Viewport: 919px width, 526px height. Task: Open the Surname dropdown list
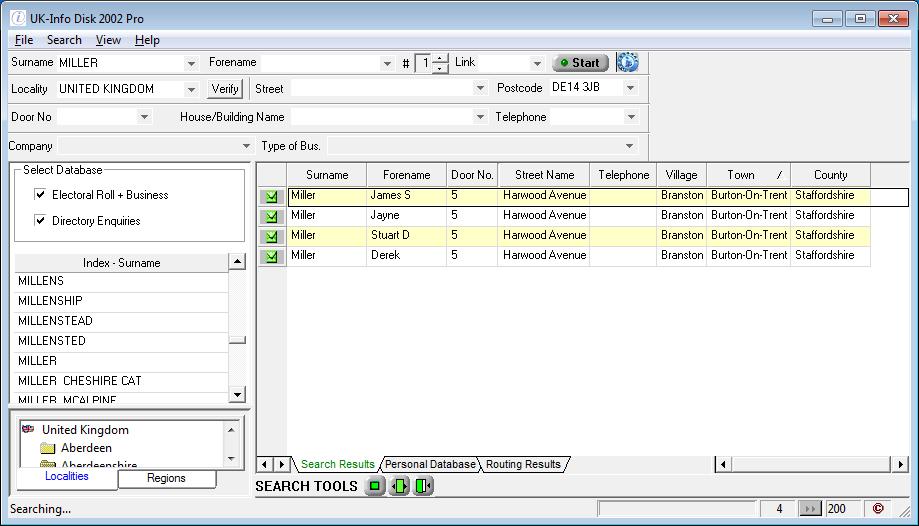[191, 63]
